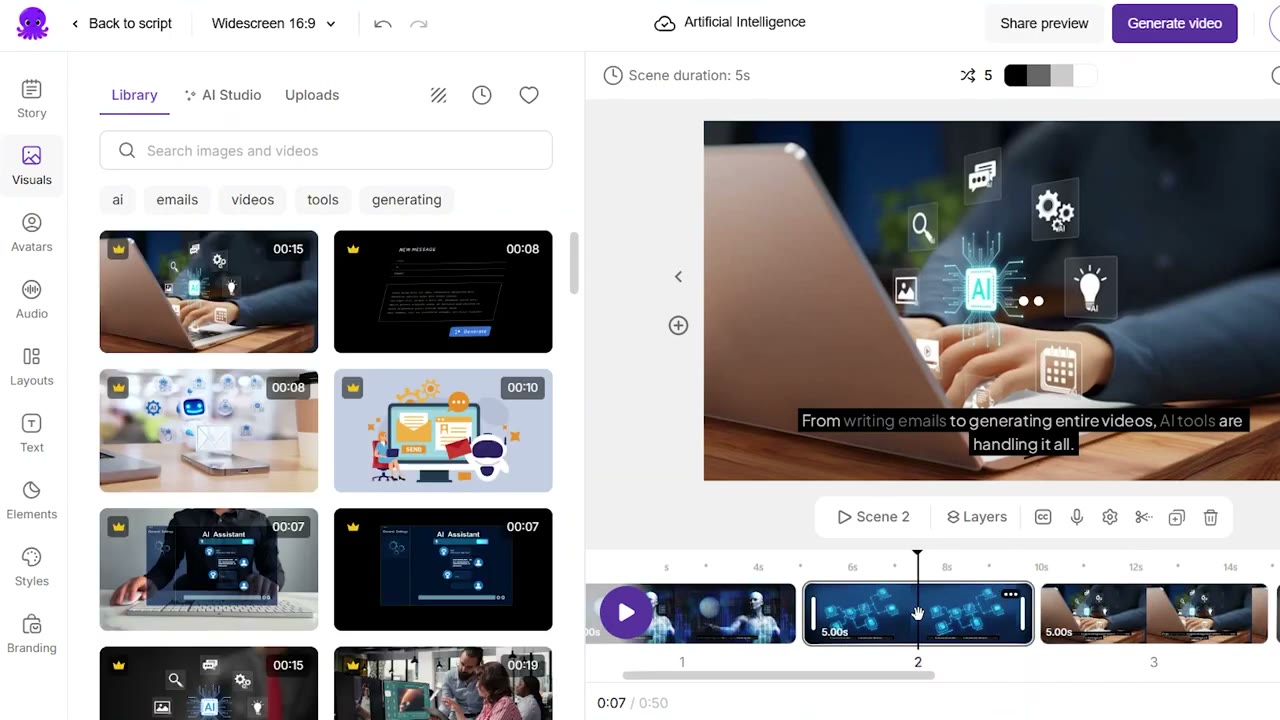Open the Branding sidebar panel
1280x720 pixels.
tap(32, 635)
